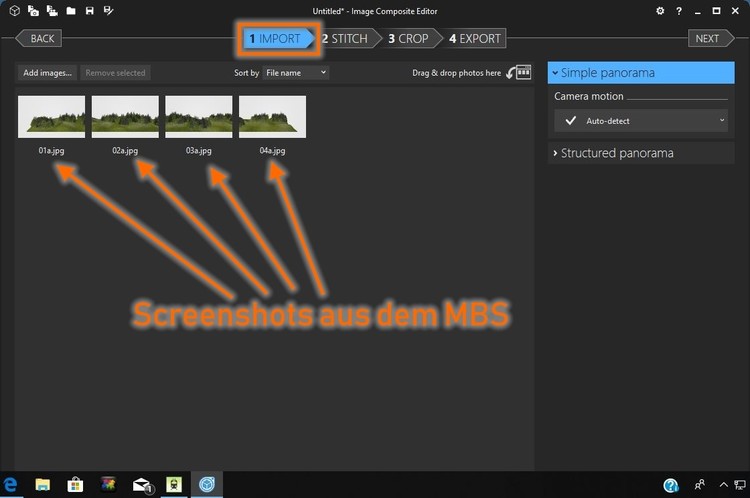Click the Image Composite Editor taskbar icon
The height and width of the screenshot is (498, 750).
point(207,485)
